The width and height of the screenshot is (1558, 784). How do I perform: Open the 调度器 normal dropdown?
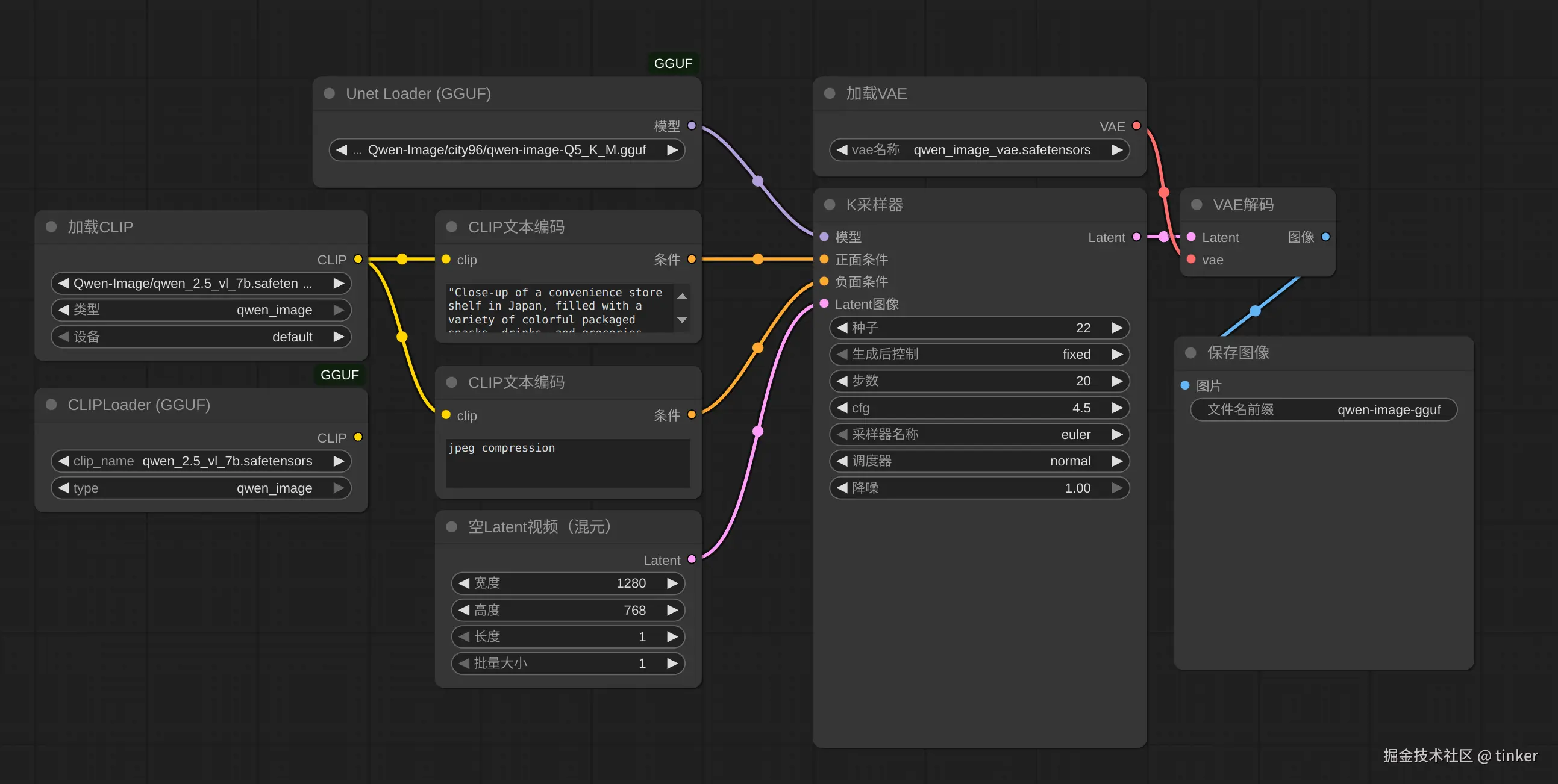pos(979,461)
